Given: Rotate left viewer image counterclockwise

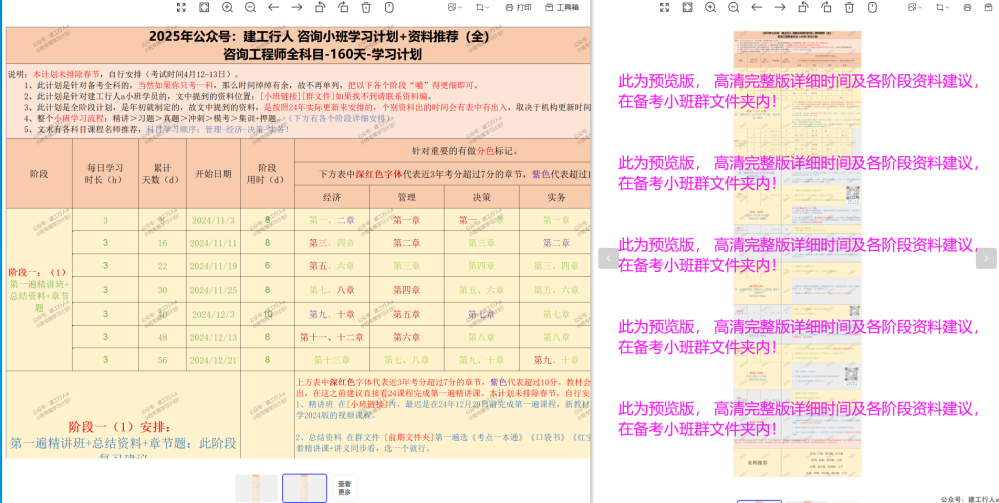Looking at the screenshot, I should tap(320, 7).
